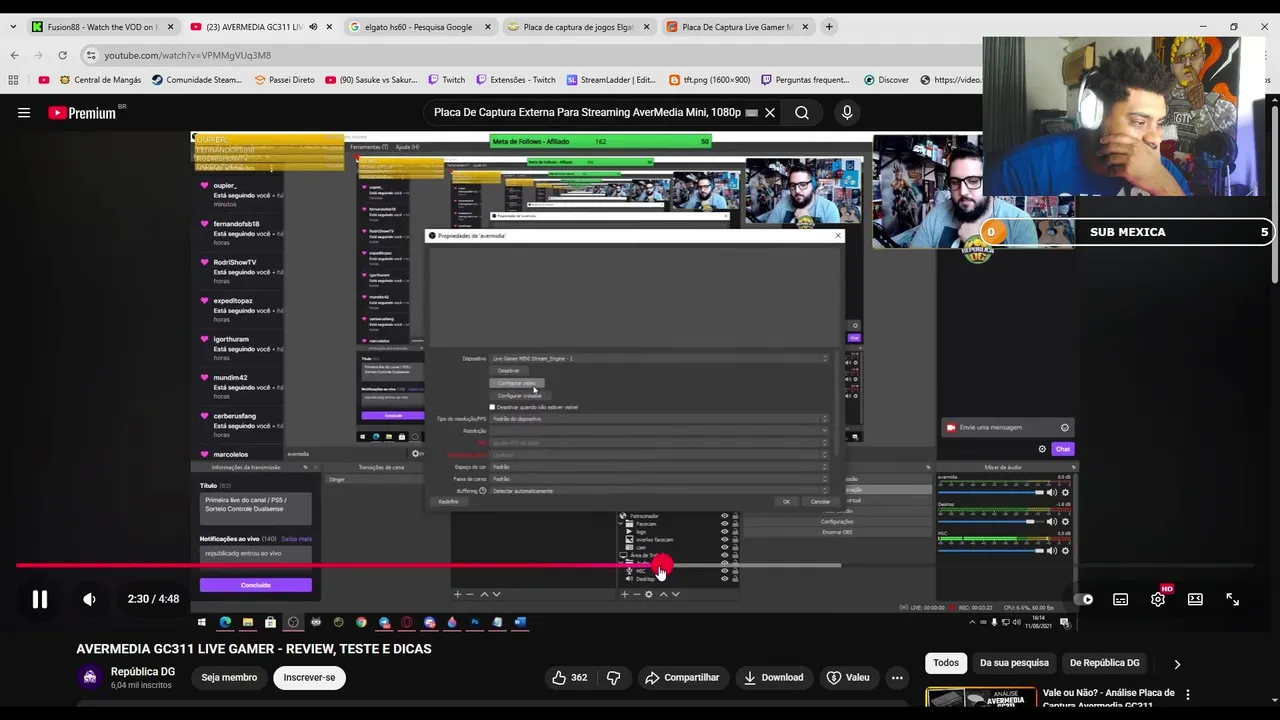The height and width of the screenshot is (720, 1280).
Task: Pause the YouTube video
Action: click(39, 599)
